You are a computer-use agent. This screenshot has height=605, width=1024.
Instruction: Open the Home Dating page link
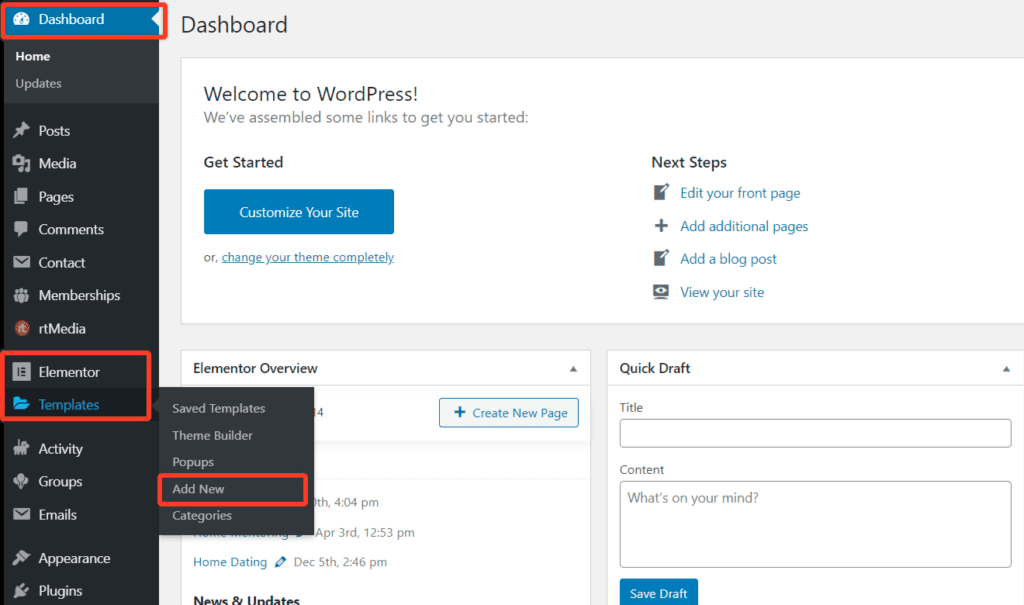point(230,562)
